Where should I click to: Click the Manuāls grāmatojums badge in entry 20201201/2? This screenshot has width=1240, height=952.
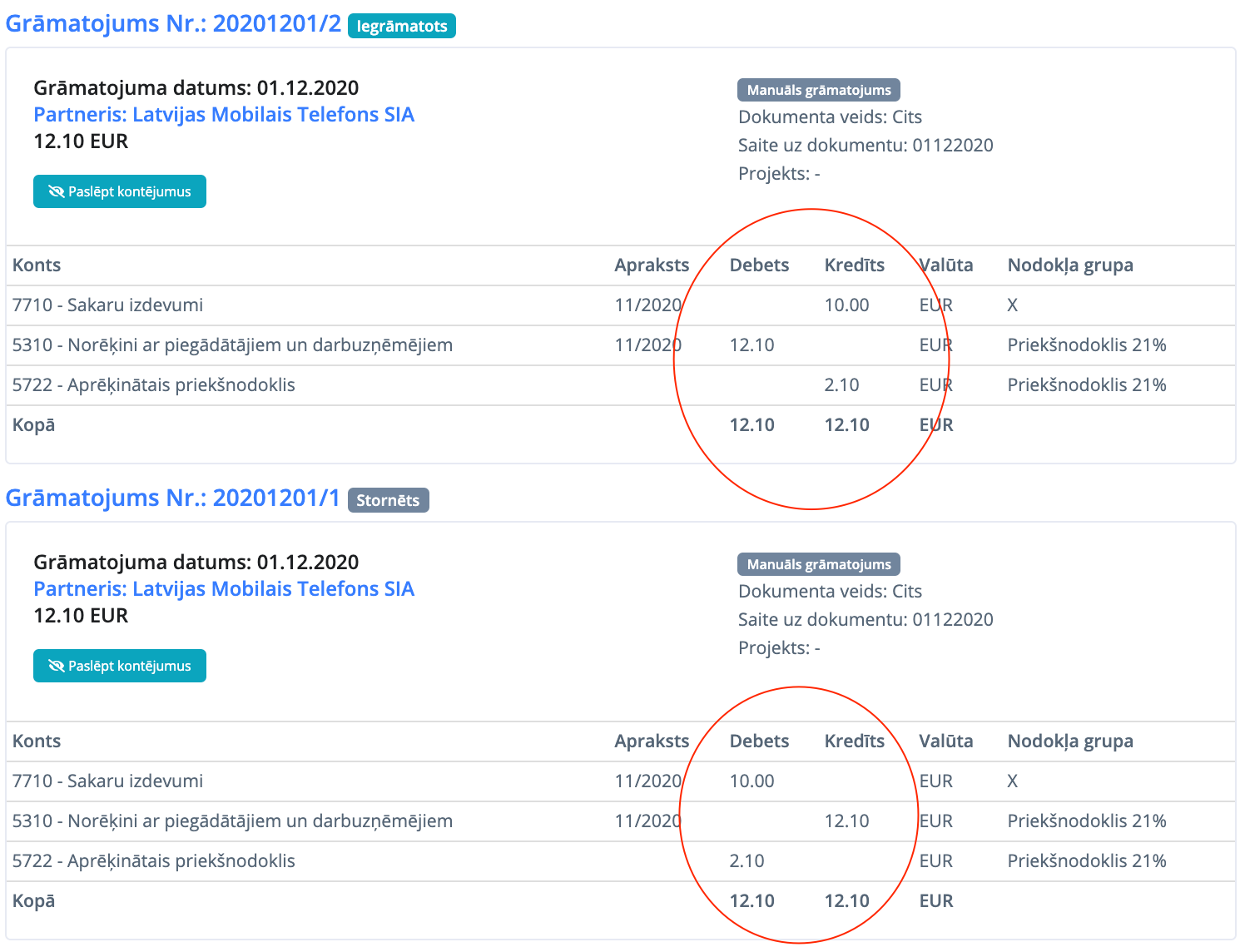pos(819,90)
